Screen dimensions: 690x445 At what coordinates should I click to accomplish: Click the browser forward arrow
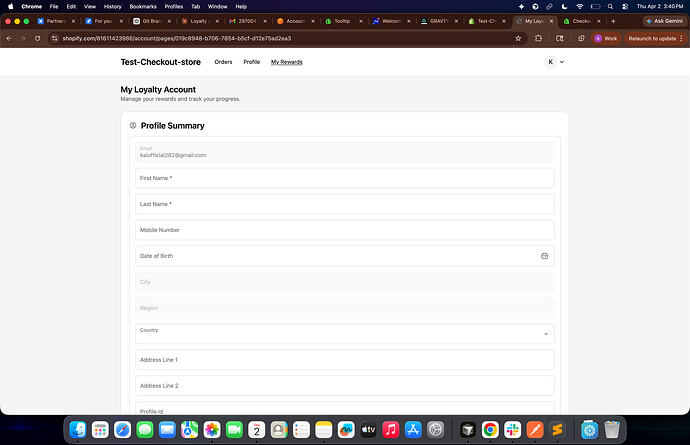point(23,38)
